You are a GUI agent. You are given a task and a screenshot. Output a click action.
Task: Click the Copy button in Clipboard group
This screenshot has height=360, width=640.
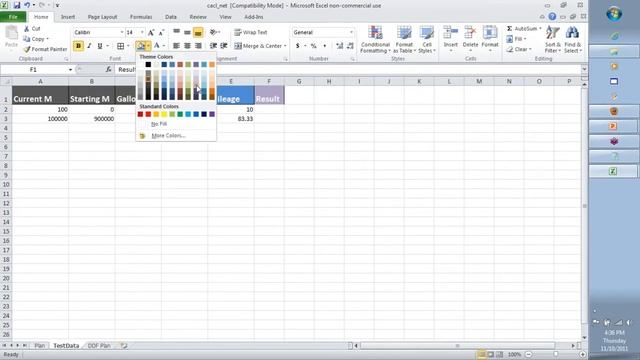[x=35, y=39]
